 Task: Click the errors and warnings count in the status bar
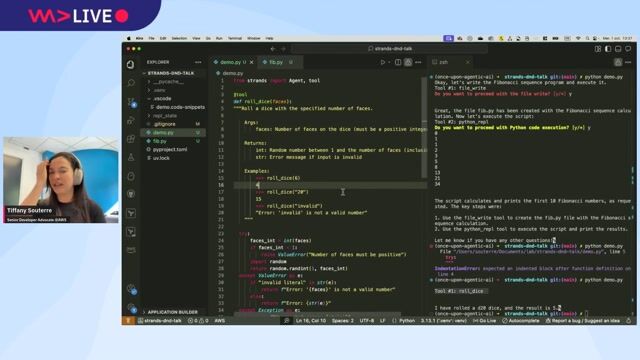pos(198,321)
